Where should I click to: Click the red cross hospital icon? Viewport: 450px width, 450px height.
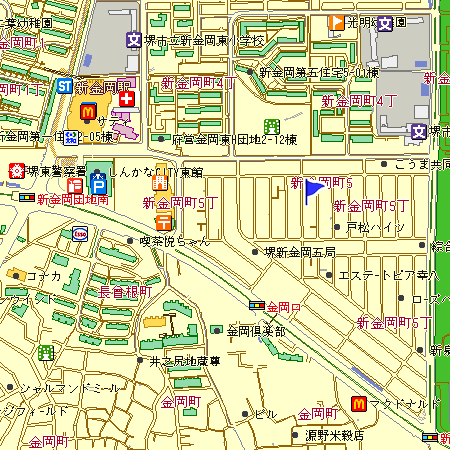coord(127,99)
